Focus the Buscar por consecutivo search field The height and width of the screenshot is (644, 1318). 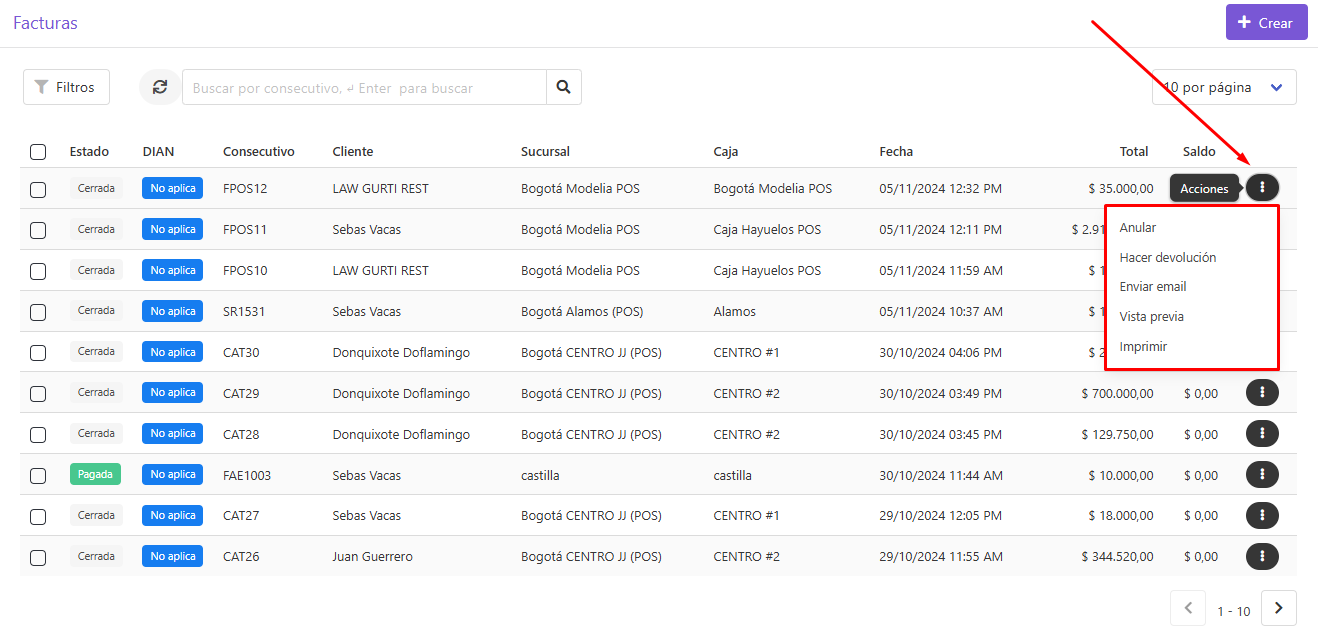pos(364,87)
